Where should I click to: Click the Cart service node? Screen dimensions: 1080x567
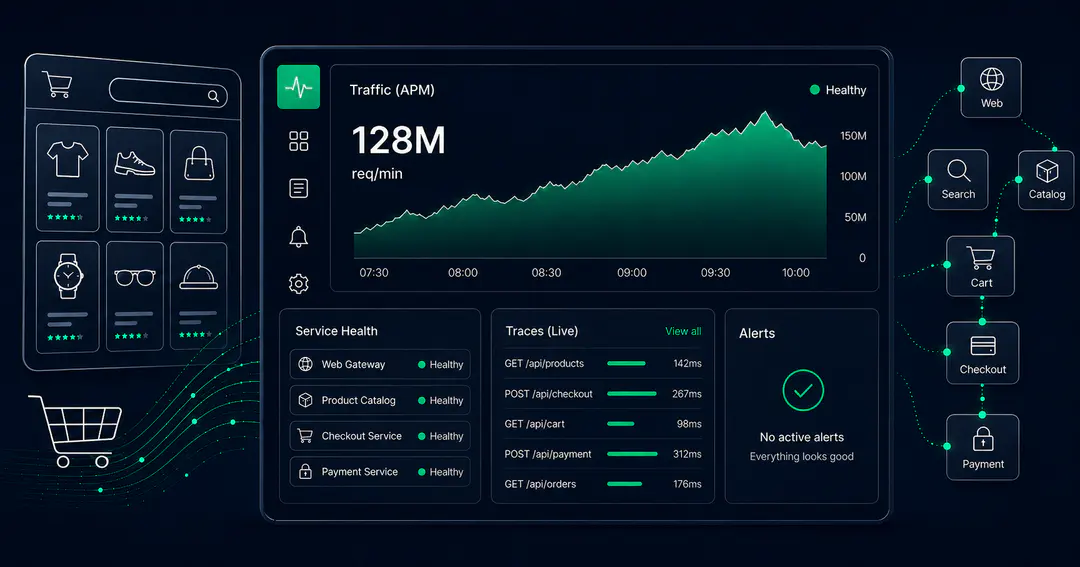(981, 266)
